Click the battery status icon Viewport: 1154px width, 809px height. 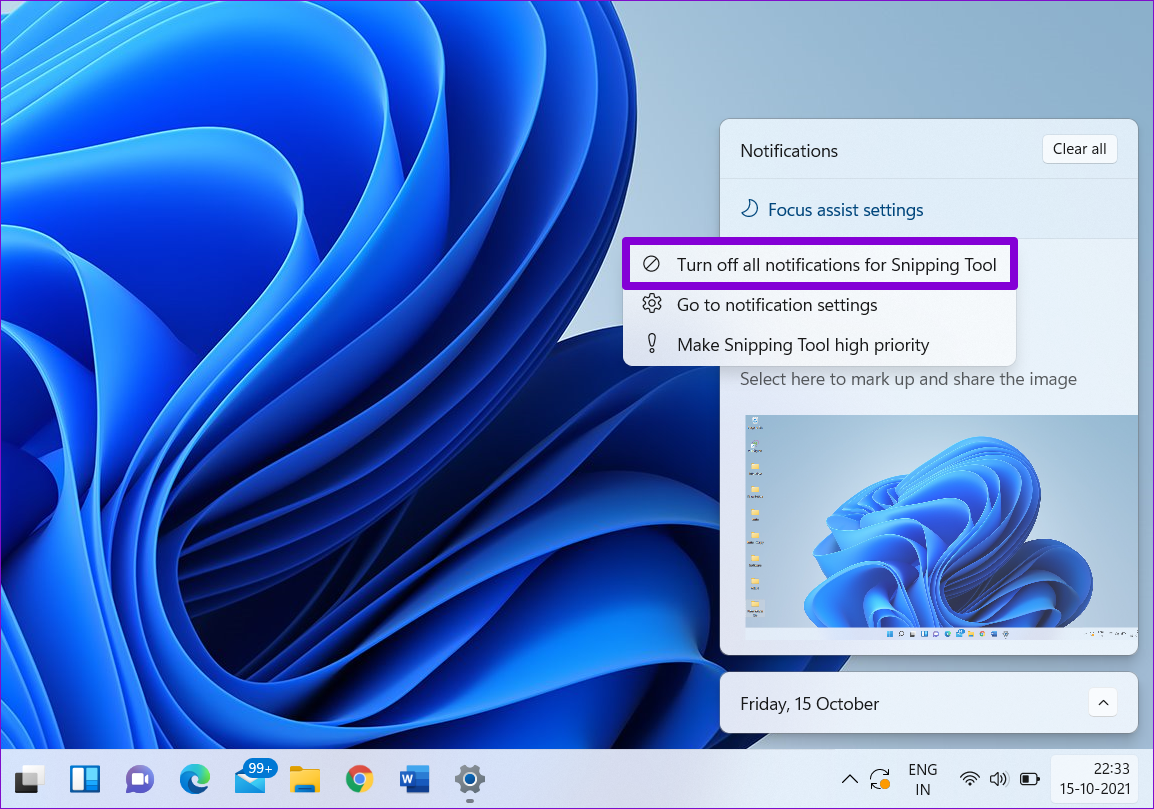pos(1029,779)
